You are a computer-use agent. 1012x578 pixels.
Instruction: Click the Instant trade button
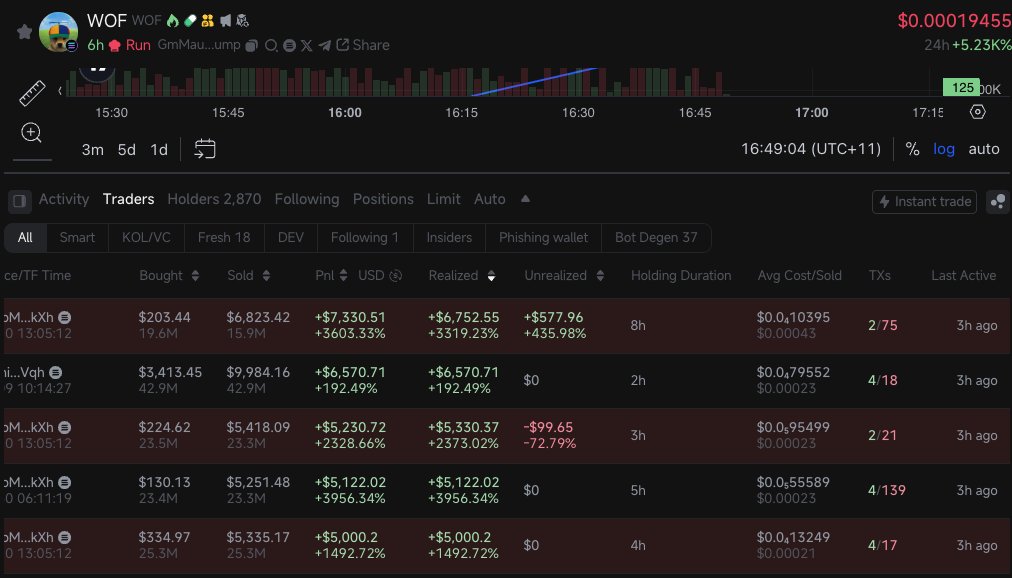tap(924, 202)
